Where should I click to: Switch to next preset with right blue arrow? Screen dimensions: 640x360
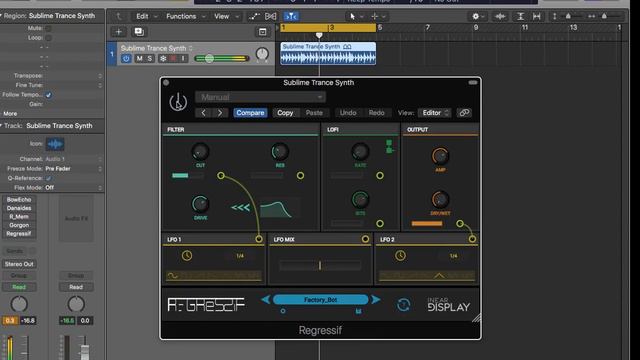[376, 300]
